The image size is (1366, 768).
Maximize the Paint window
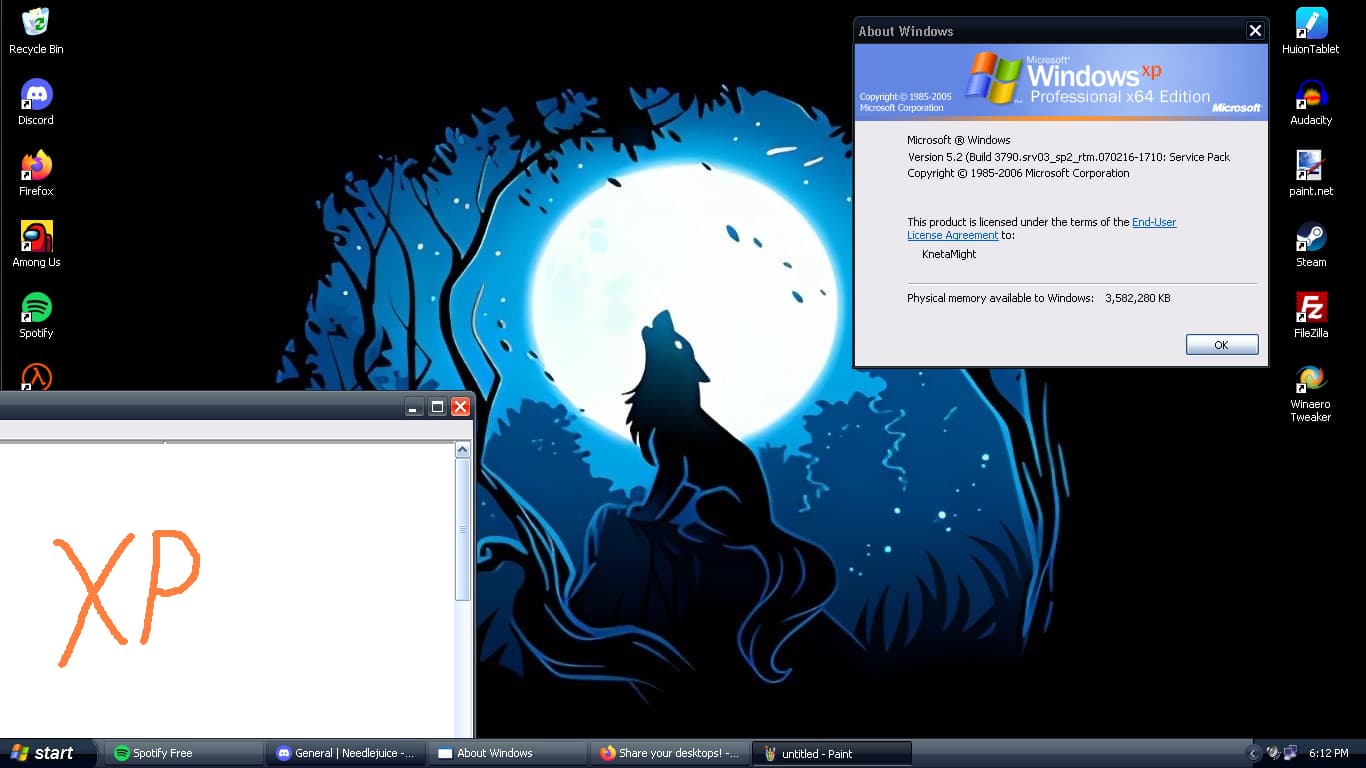pos(437,406)
